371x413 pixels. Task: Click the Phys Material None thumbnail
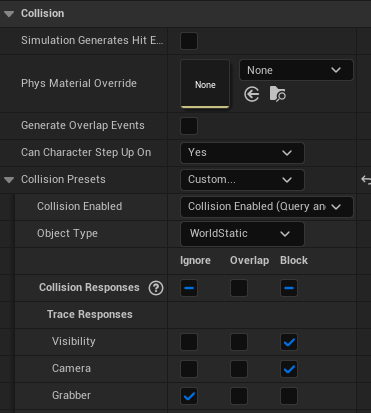(205, 84)
